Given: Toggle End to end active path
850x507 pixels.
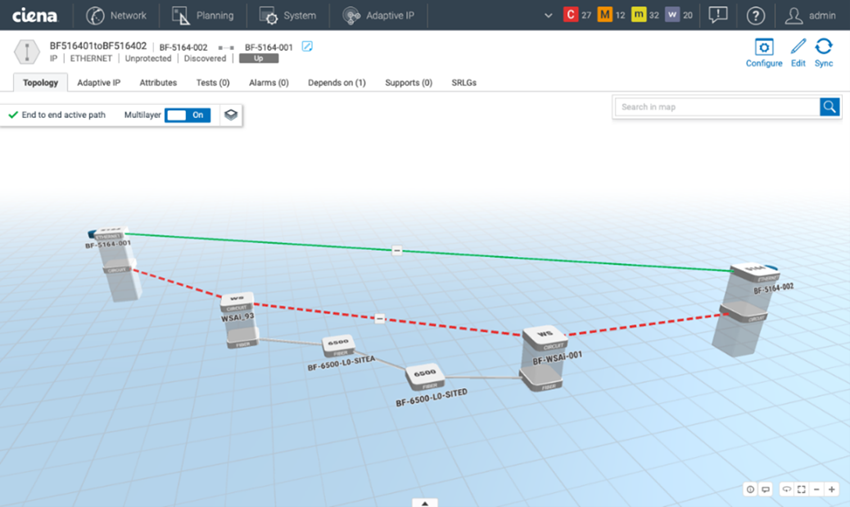Looking at the screenshot, I should coord(57,115).
